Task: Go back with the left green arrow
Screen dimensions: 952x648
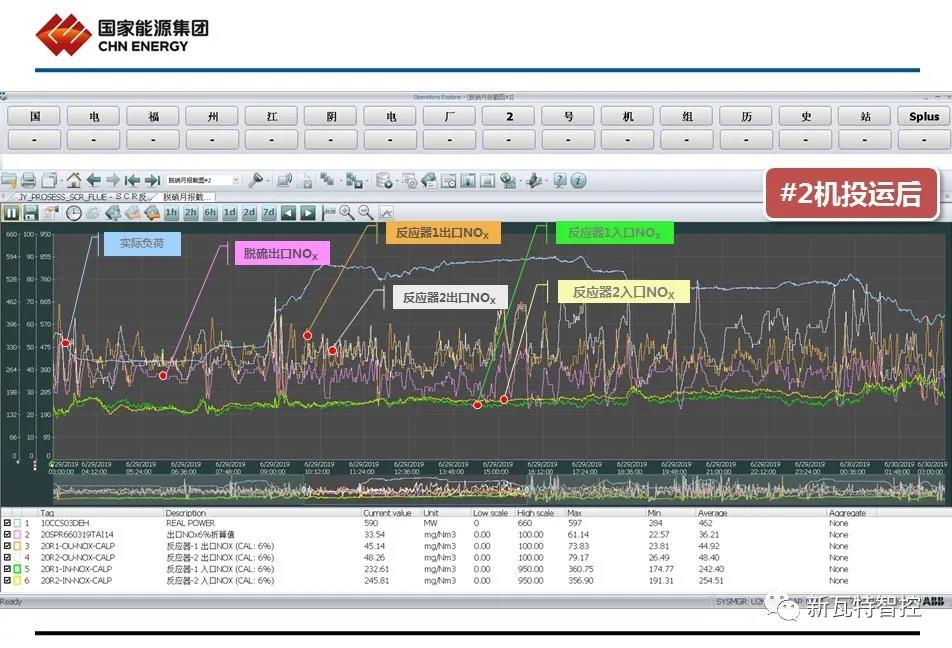Action: point(94,180)
